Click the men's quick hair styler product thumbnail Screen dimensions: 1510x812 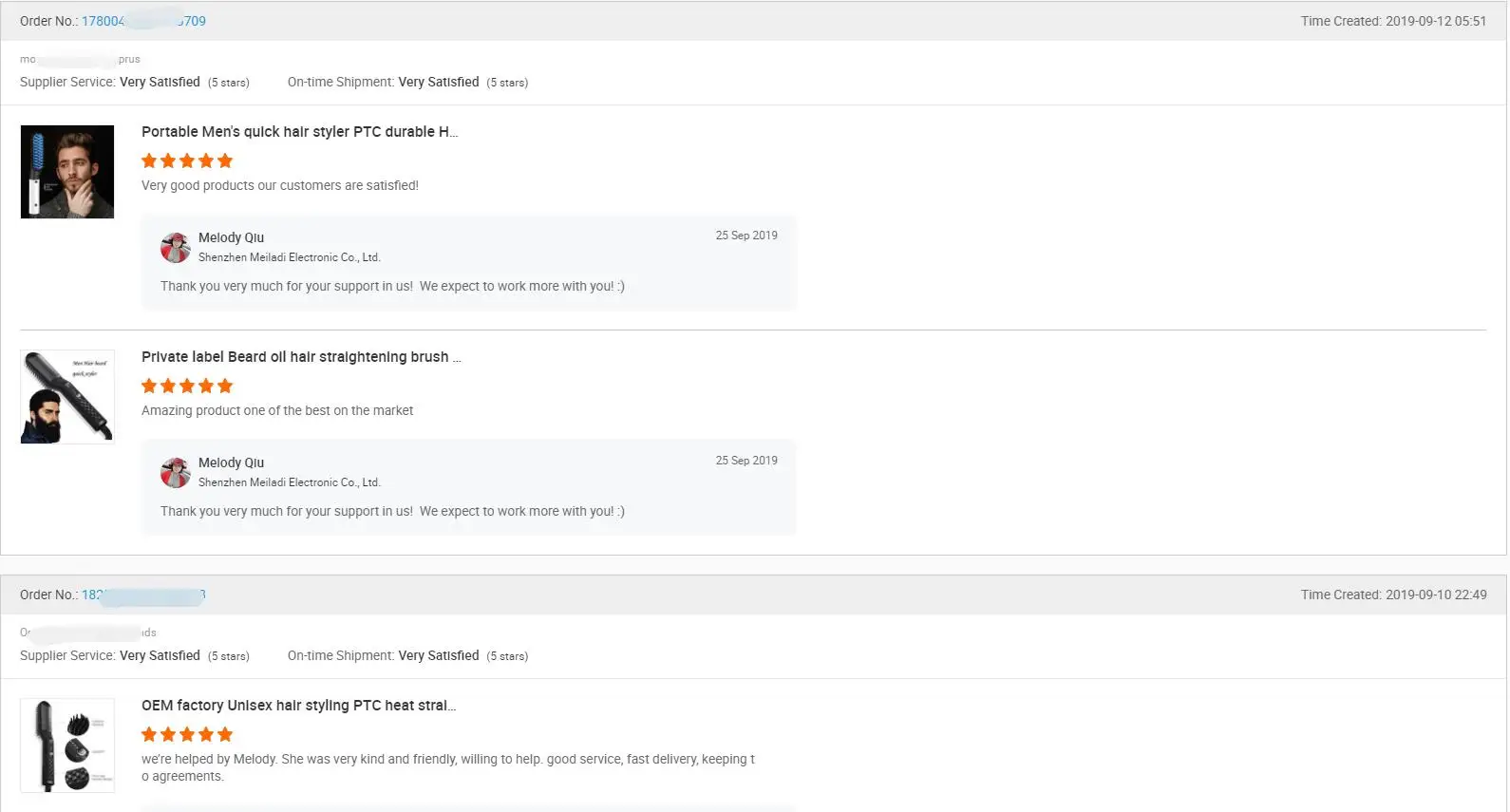67,172
